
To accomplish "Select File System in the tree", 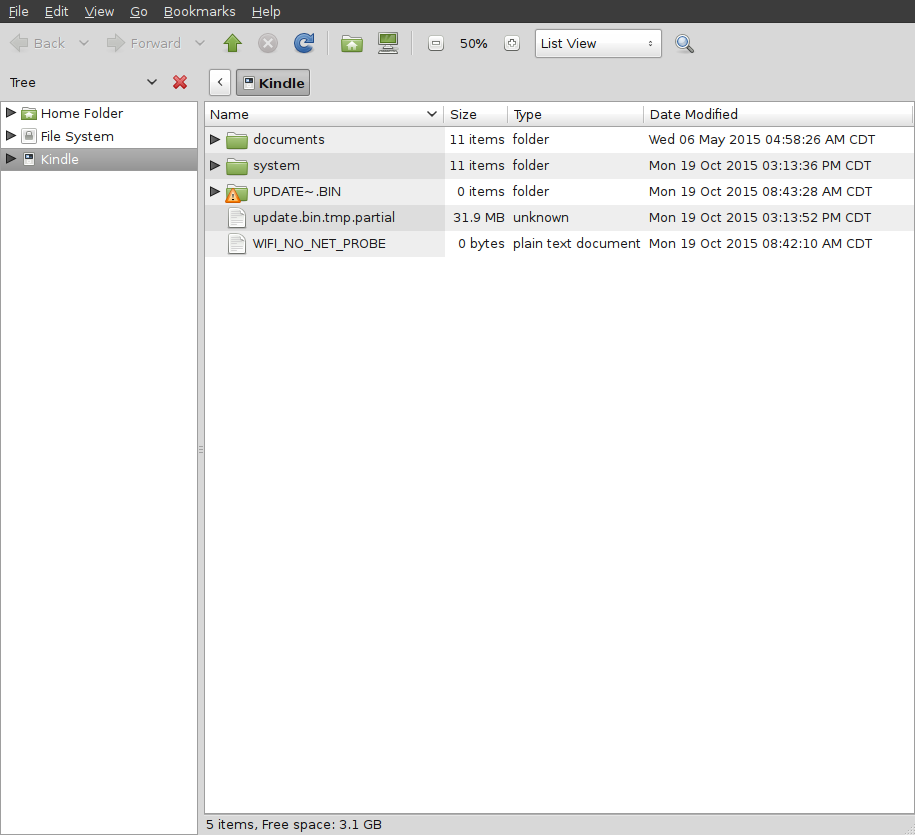I will click(x=77, y=137).
